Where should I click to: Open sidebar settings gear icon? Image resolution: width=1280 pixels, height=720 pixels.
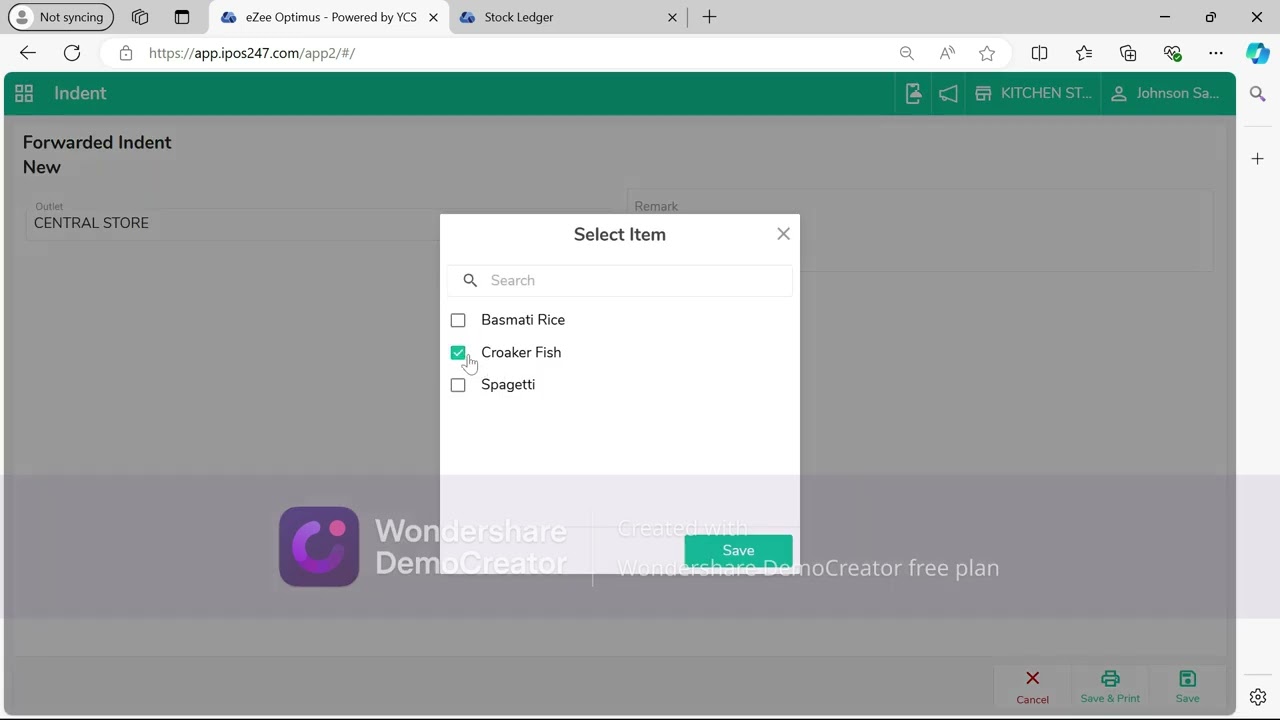point(1258,697)
